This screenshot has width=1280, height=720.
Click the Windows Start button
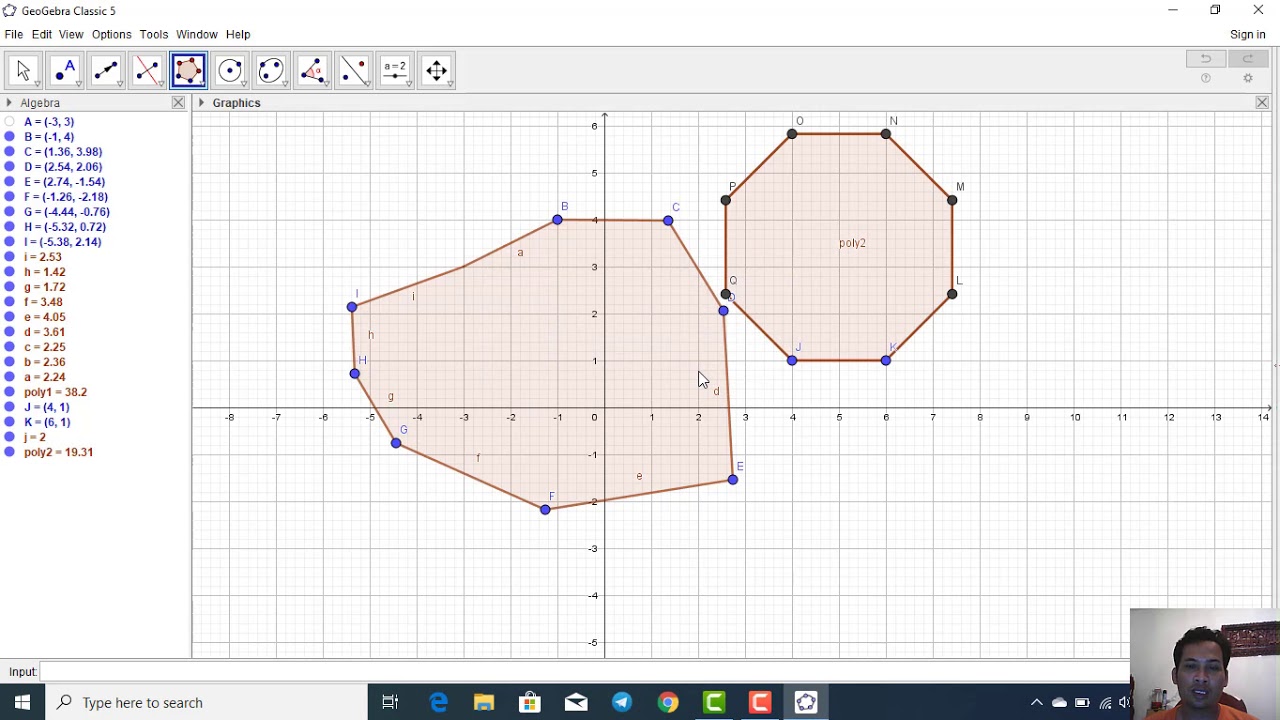[x=22, y=702]
